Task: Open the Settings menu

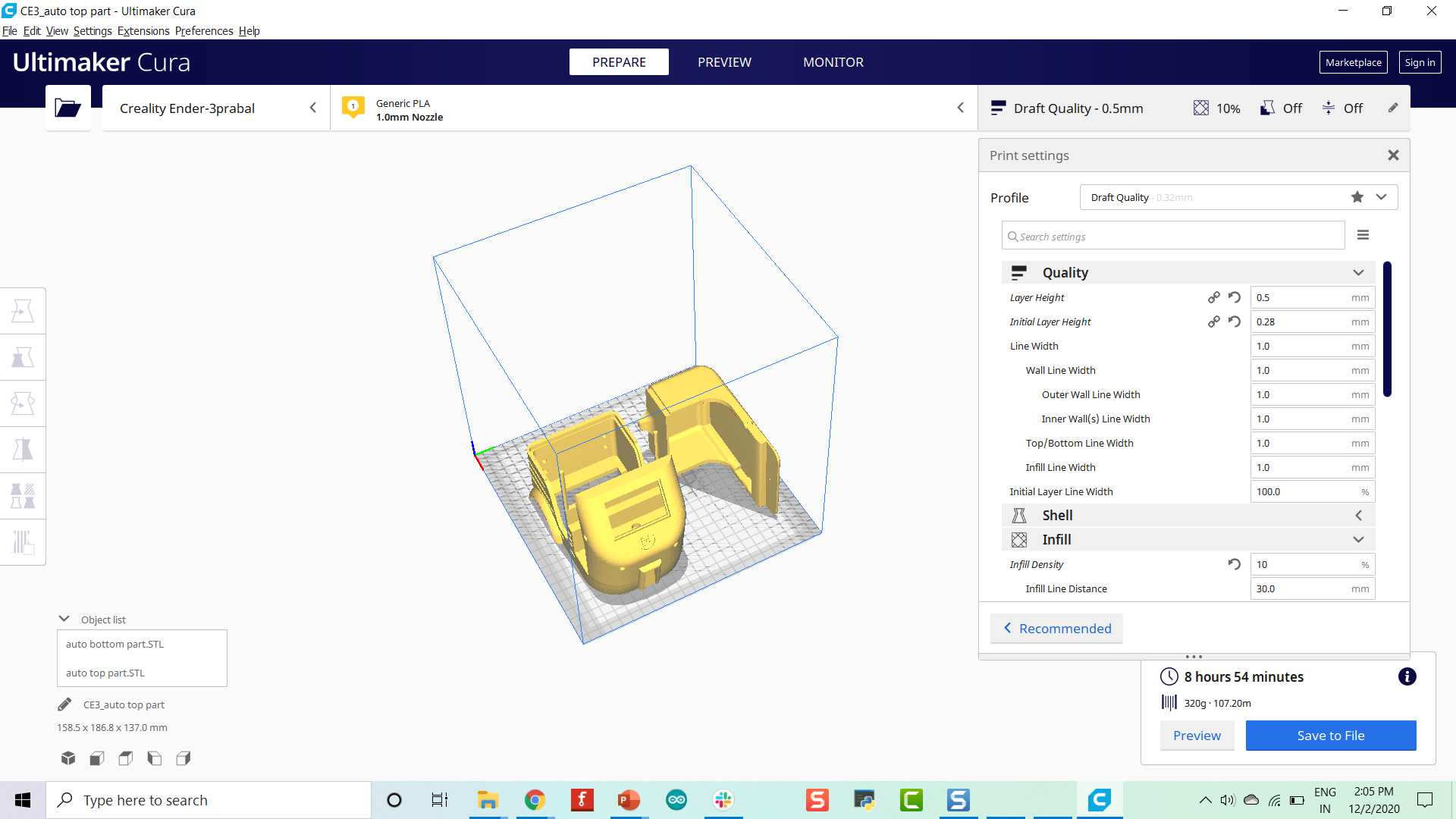Action: coord(93,31)
